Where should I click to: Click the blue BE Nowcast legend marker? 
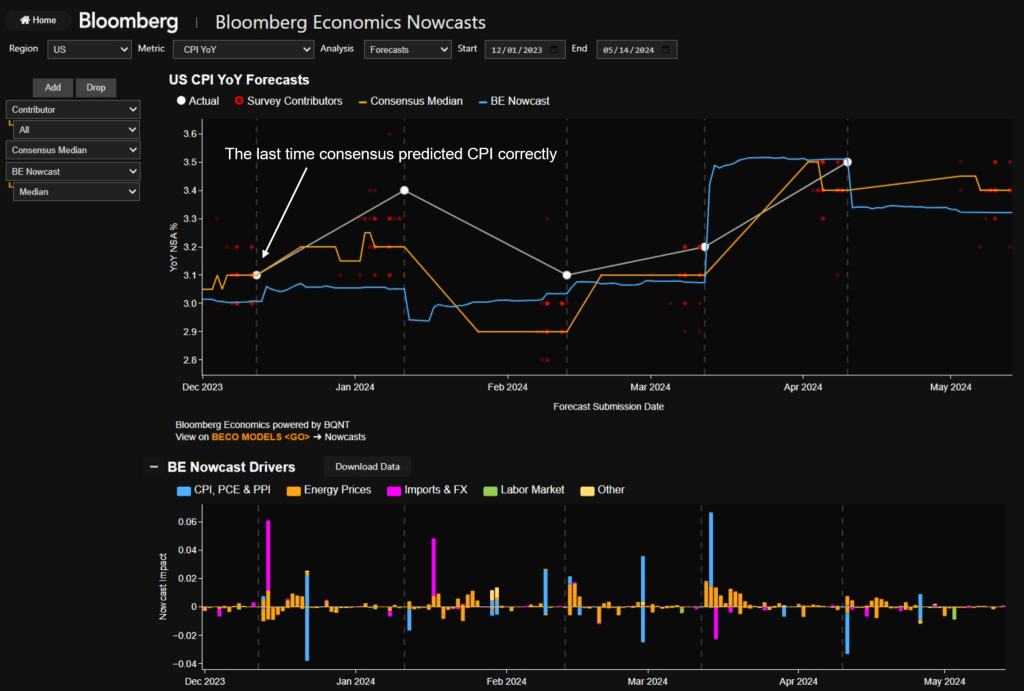pyautogui.click(x=485, y=101)
